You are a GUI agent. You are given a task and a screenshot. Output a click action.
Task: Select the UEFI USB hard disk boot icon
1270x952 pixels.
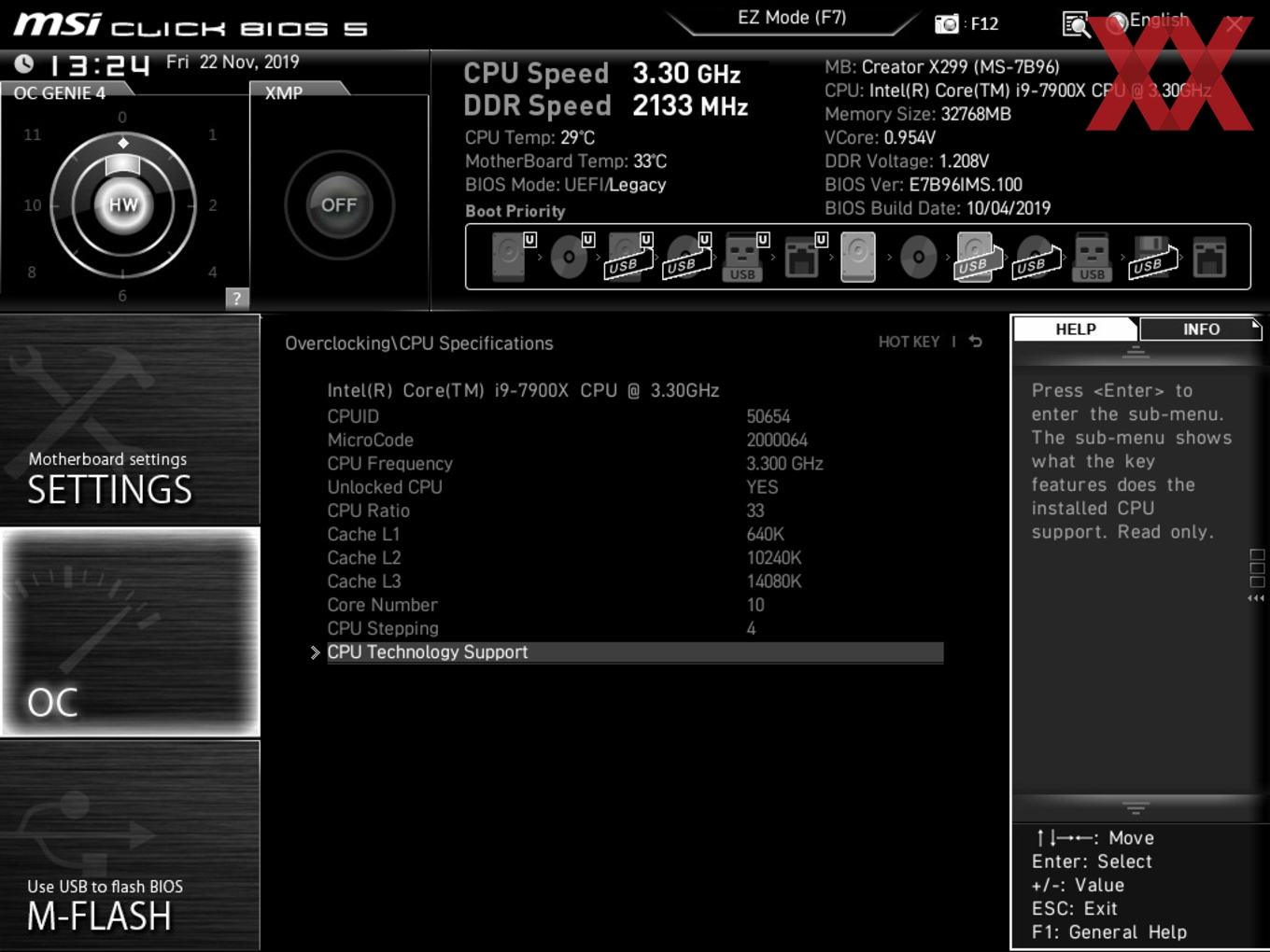coord(629,257)
